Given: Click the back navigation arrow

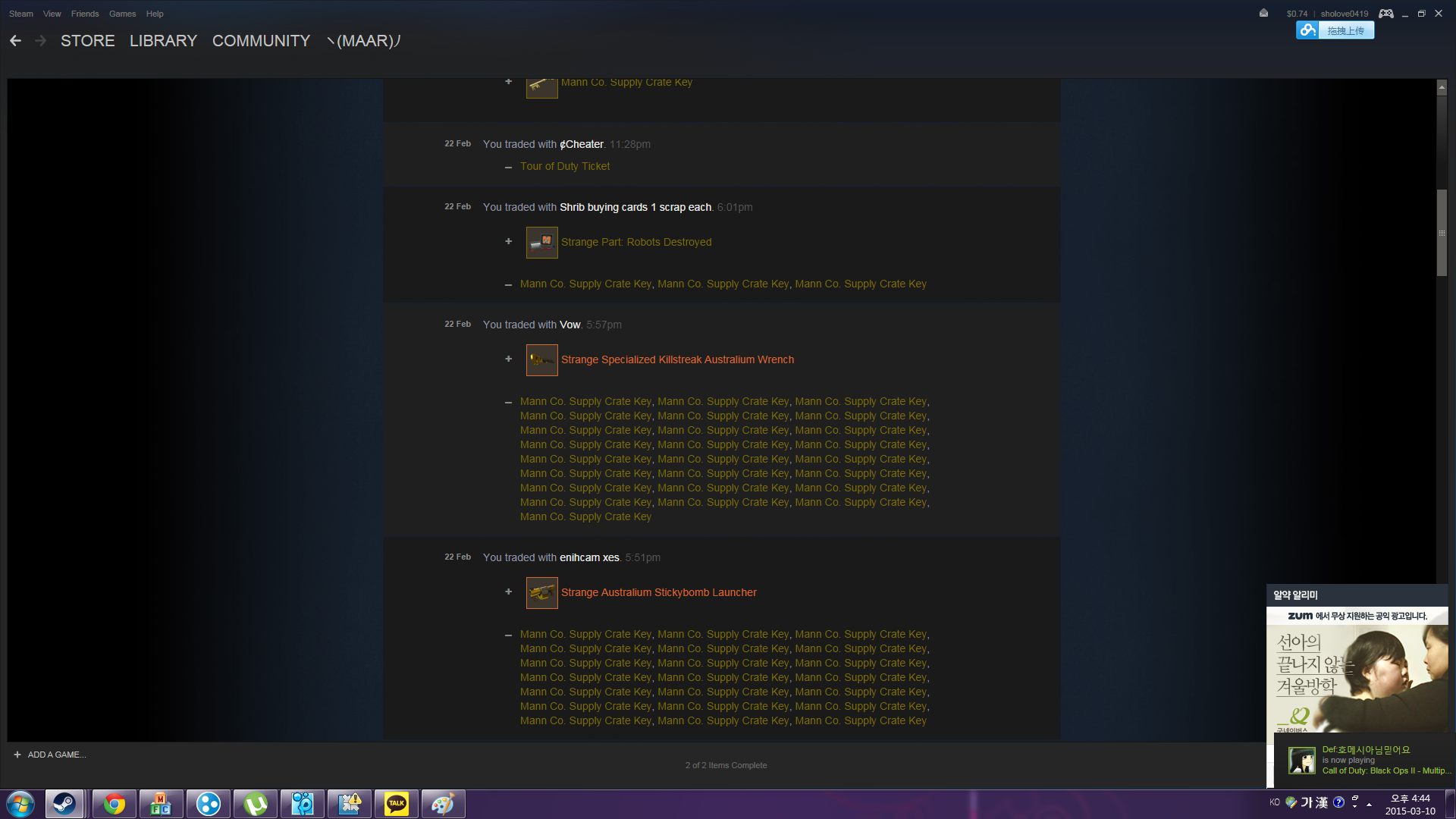Looking at the screenshot, I should pos(15,41).
